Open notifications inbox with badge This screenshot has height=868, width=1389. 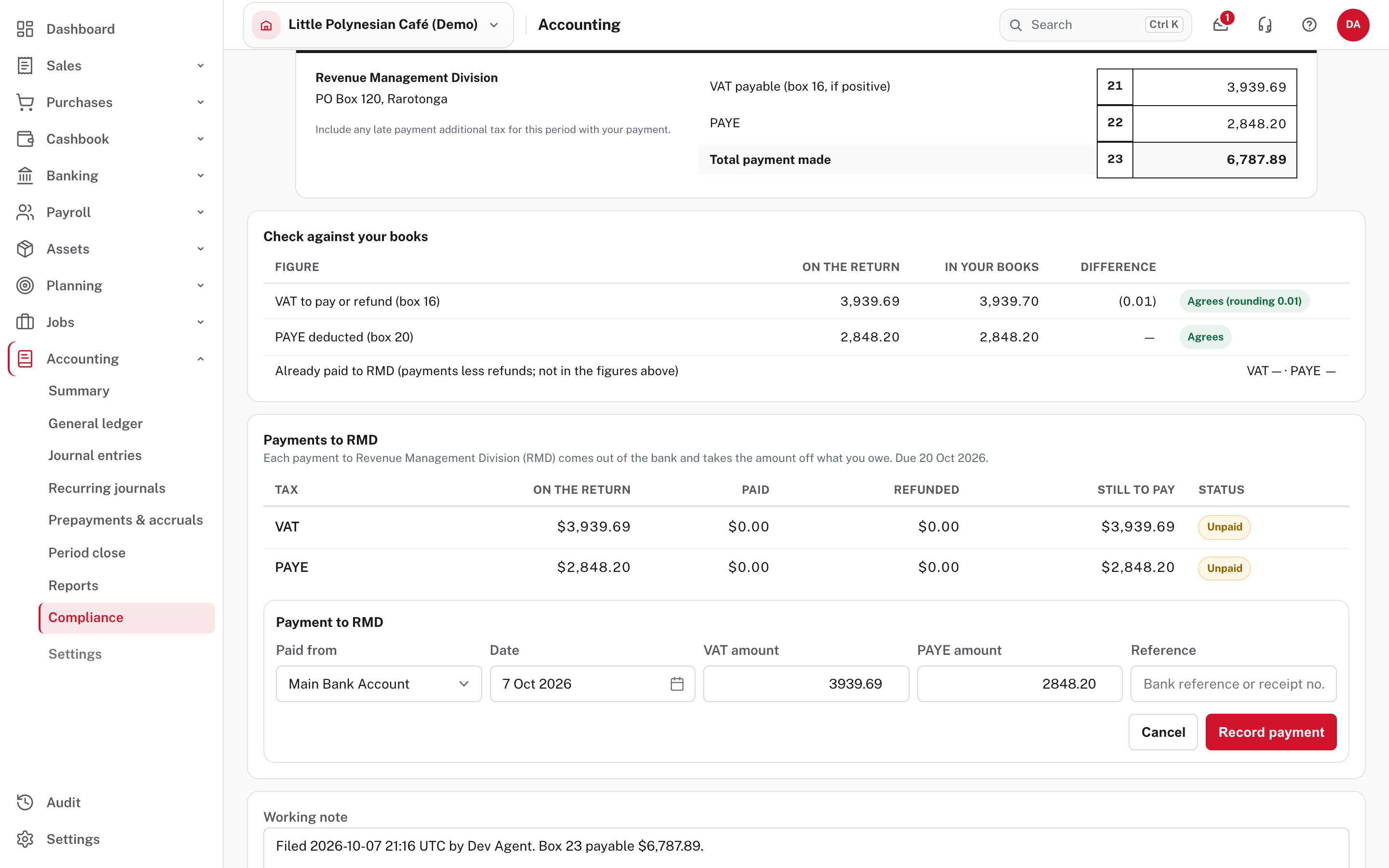[x=1221, y=25]
